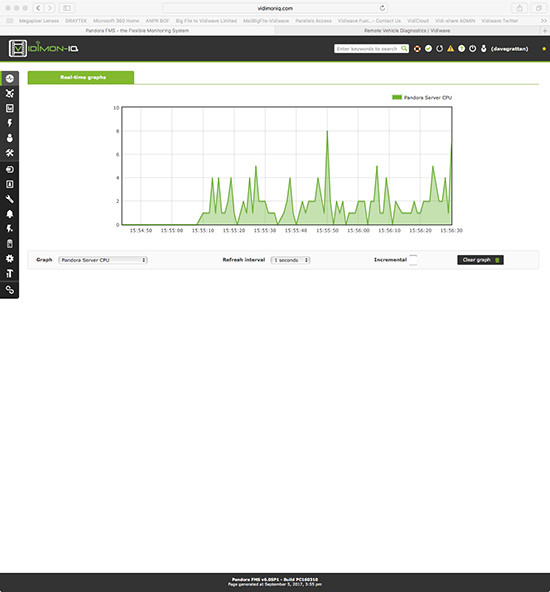The image size is (550, 592).
Task: Open the Monitoring sidebar icon at top
Action: pos(10,78)
